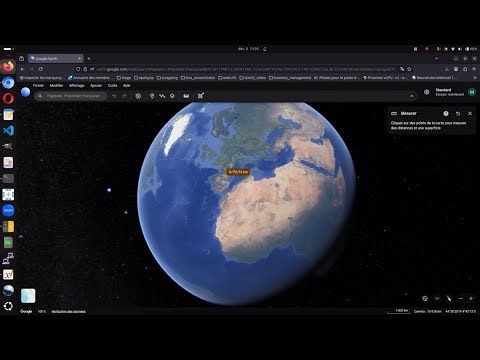Image resolution: width=480 pixels, height=360 pixels.
Task: Open Firefox from the dock
Action: [8, 66]
